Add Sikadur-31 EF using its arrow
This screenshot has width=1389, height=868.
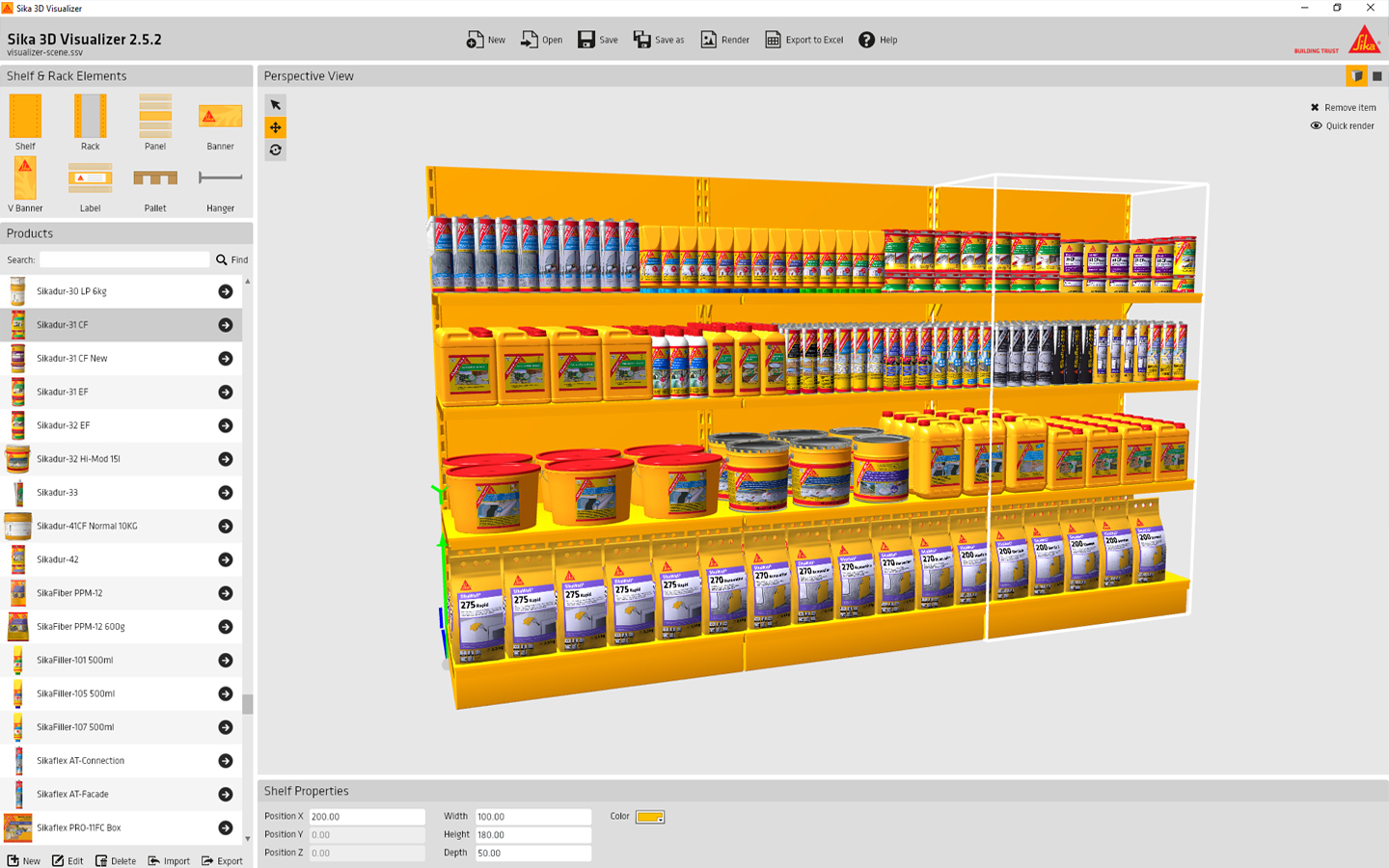click(x=226, y=392)
